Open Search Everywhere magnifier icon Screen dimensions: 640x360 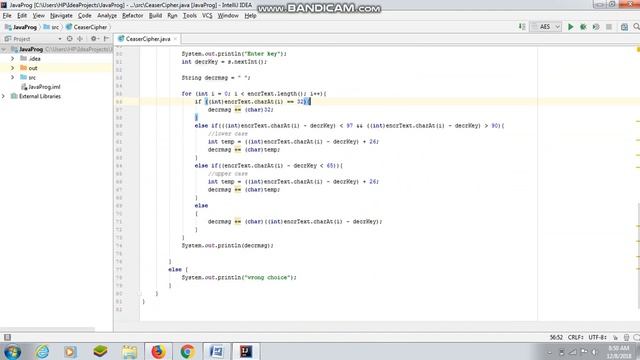coord(636,27)
